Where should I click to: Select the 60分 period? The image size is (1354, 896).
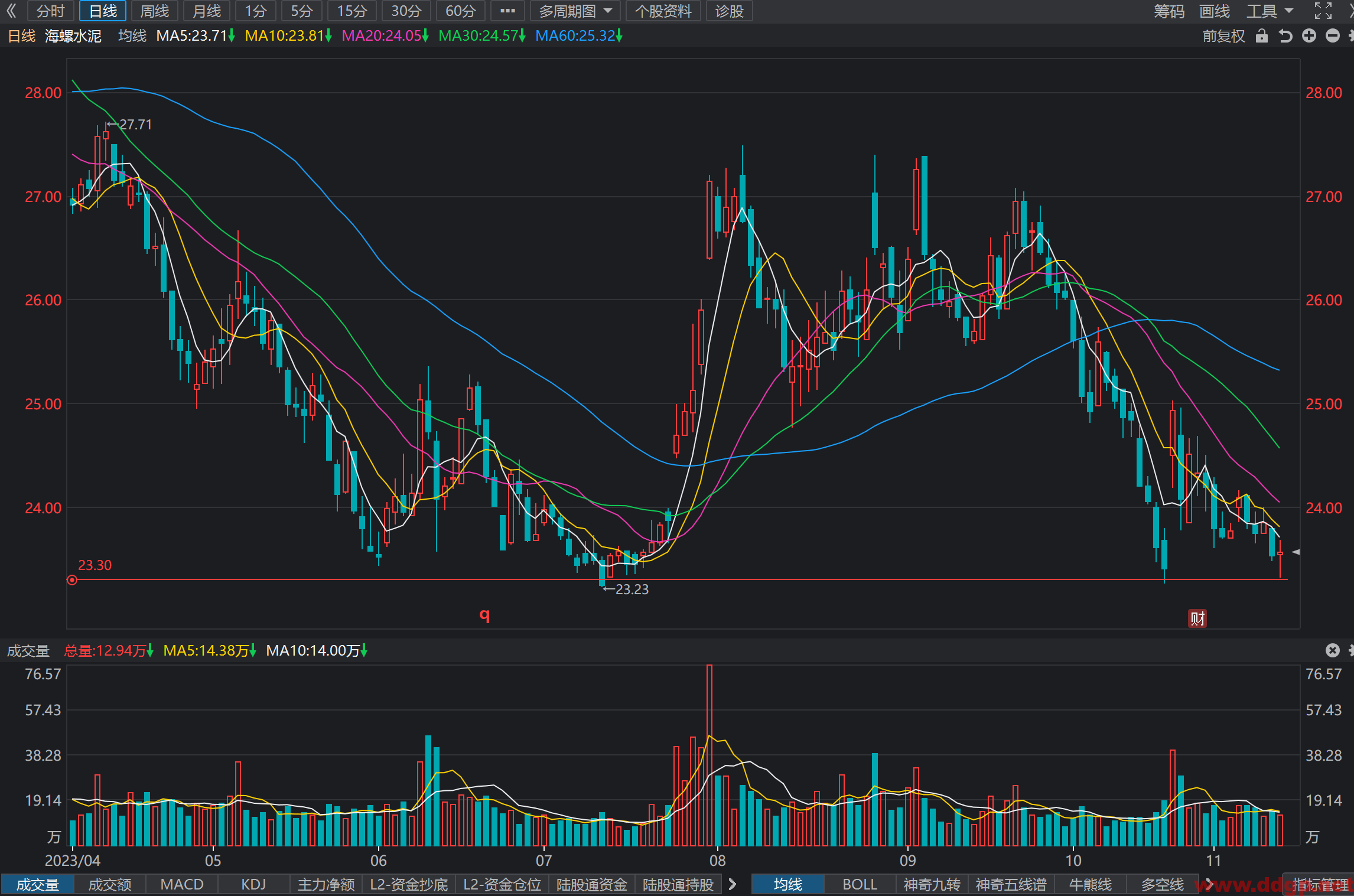click(x=461, y=11)
